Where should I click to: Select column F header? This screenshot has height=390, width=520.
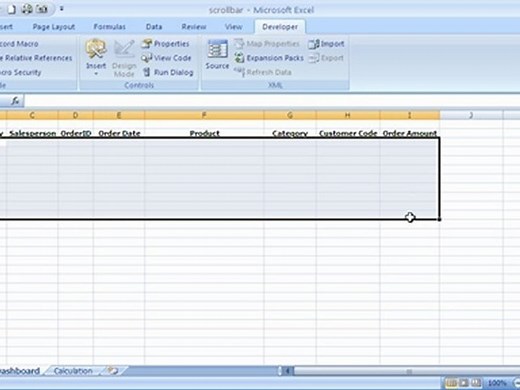coord(204,115)
